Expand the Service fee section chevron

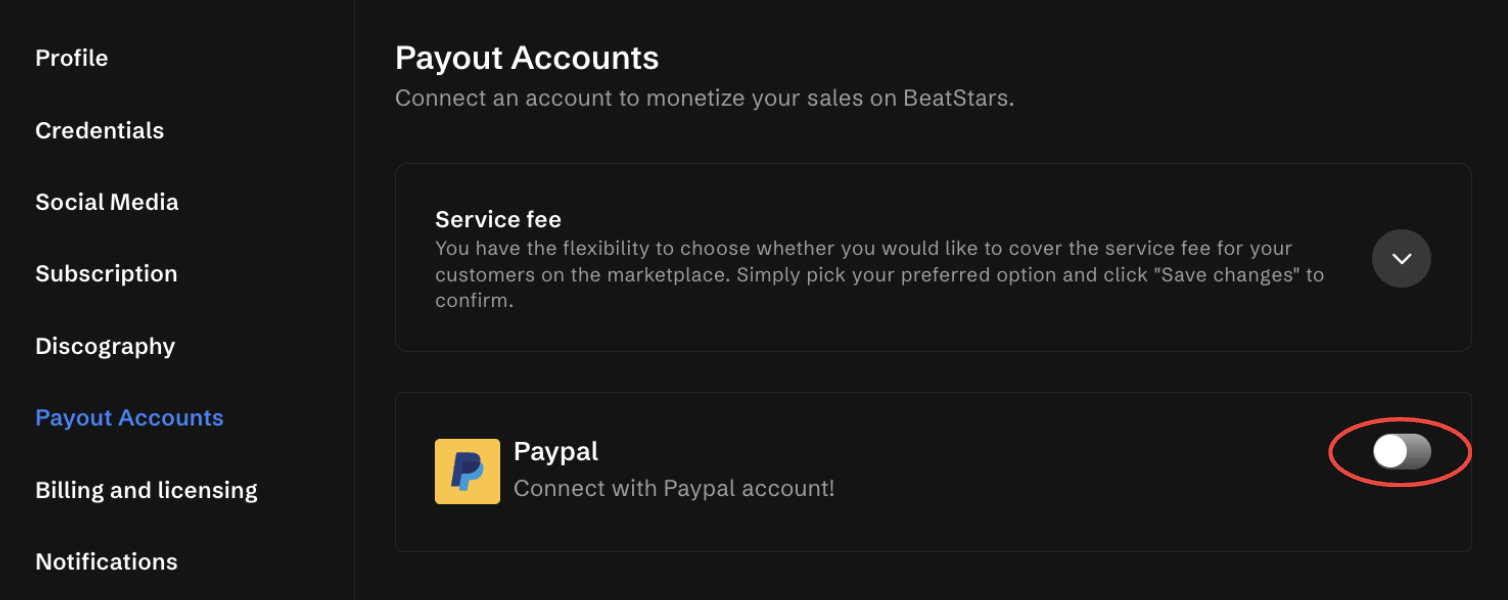click(1401, 259)
